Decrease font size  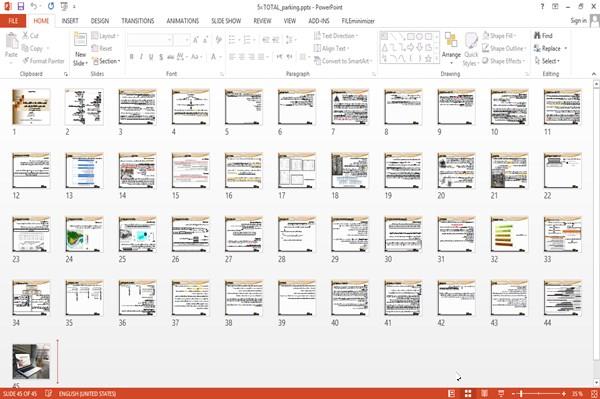click(206, 39)
